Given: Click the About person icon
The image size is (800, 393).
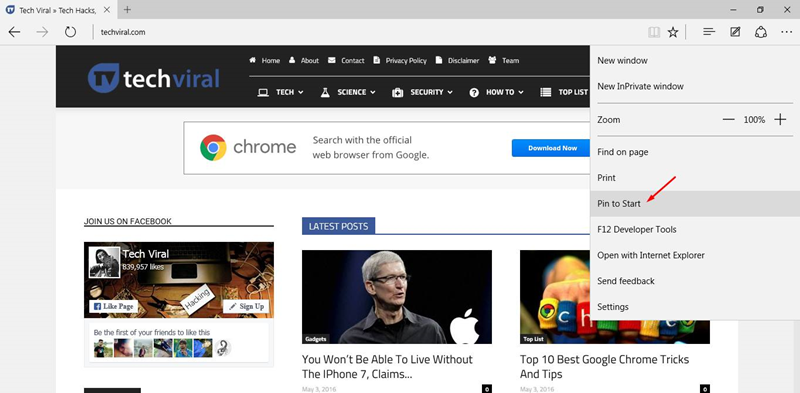Looking at the screenshot, I should pyautogui.click(x=292, y=60).
